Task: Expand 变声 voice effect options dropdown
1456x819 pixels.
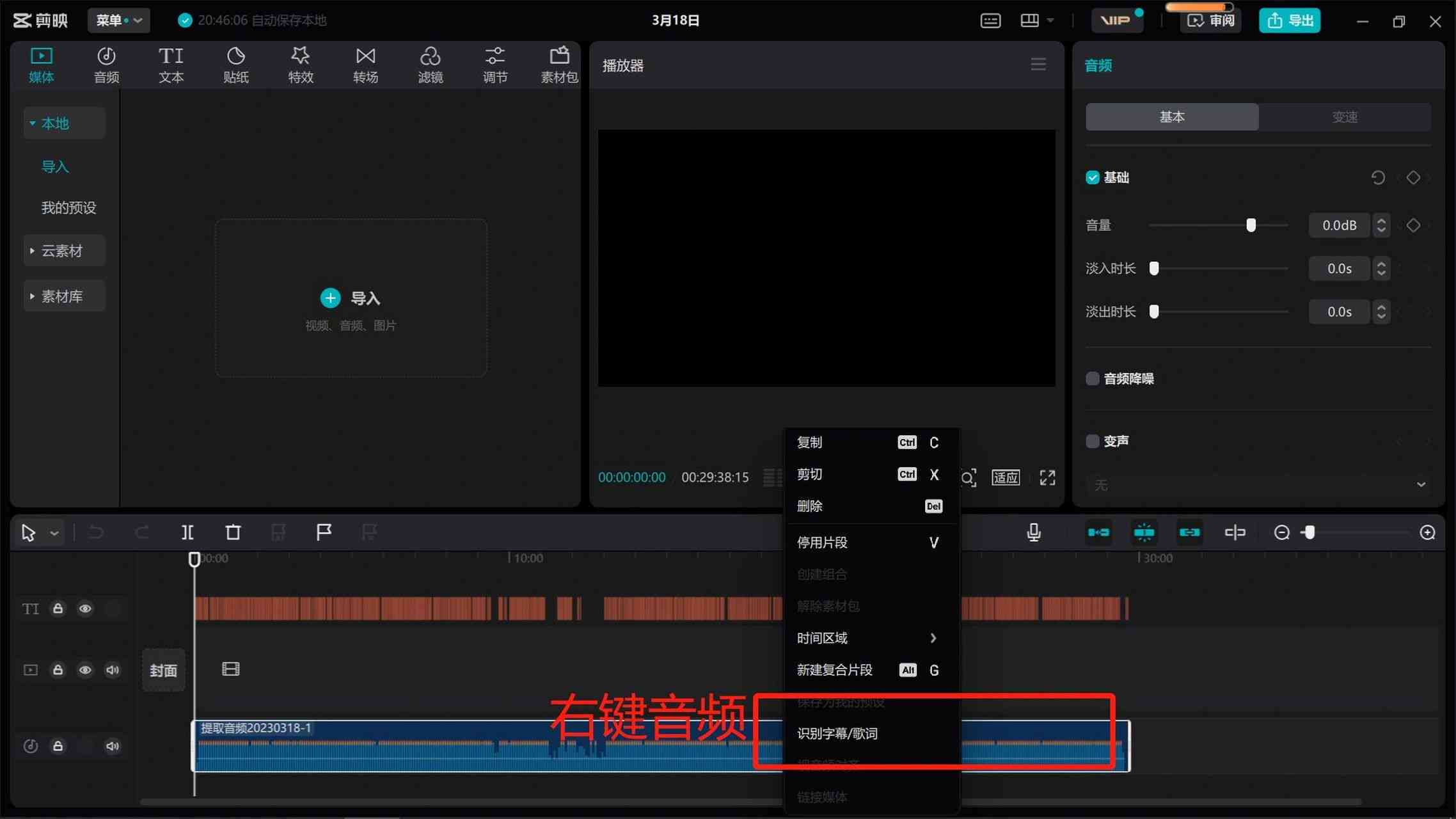Action: point(1421,484)
